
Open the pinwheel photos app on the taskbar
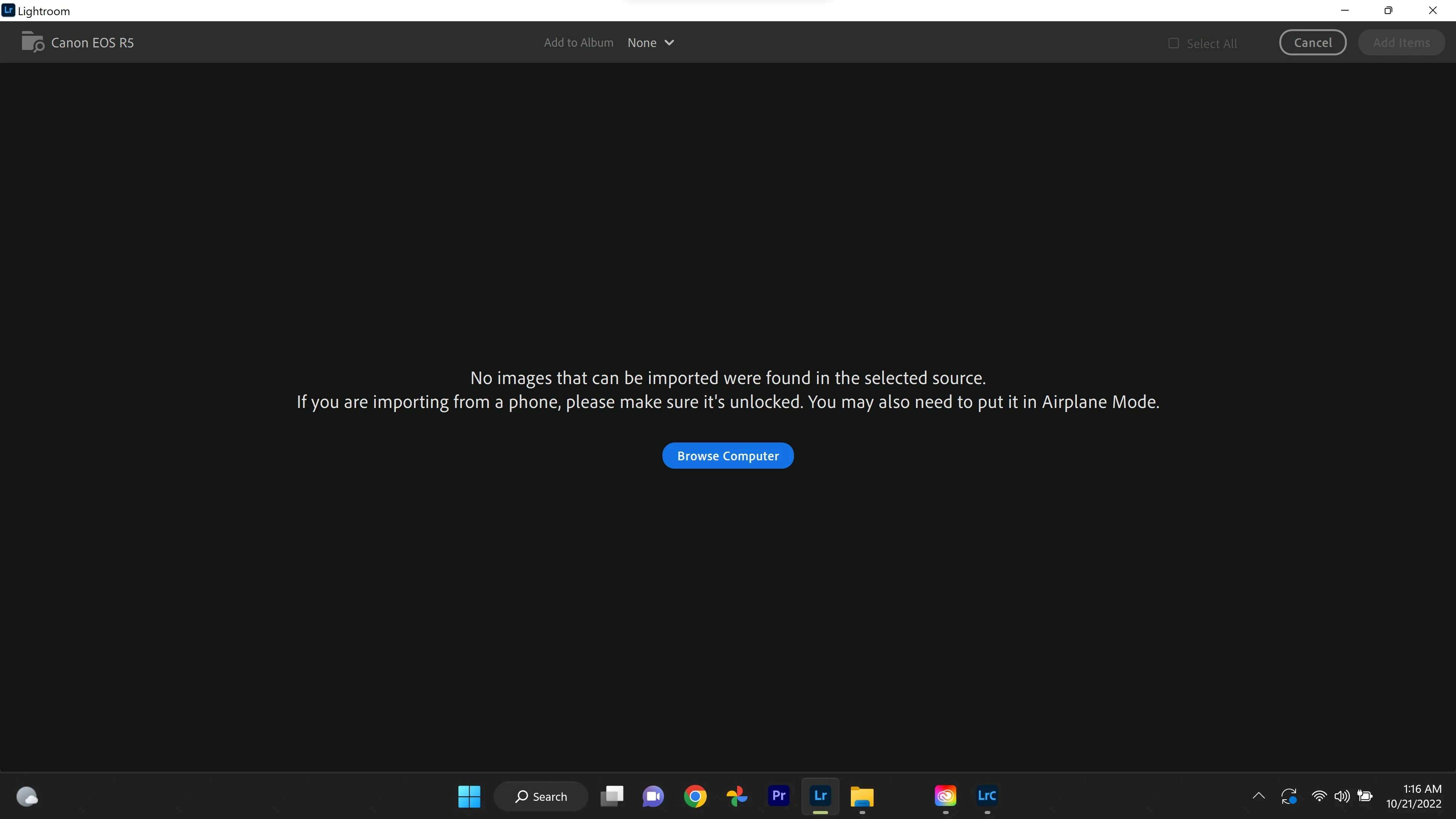click(x=736, y=796)
